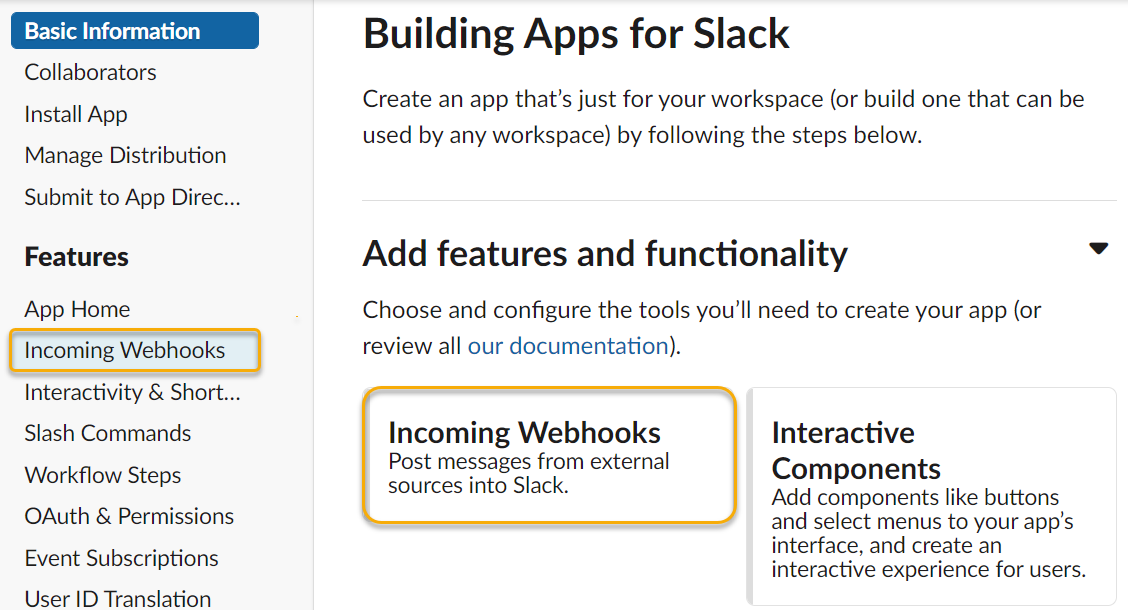
Task: Follow the our documentation link
Action: pyautogui.click(x=567, y=345)
